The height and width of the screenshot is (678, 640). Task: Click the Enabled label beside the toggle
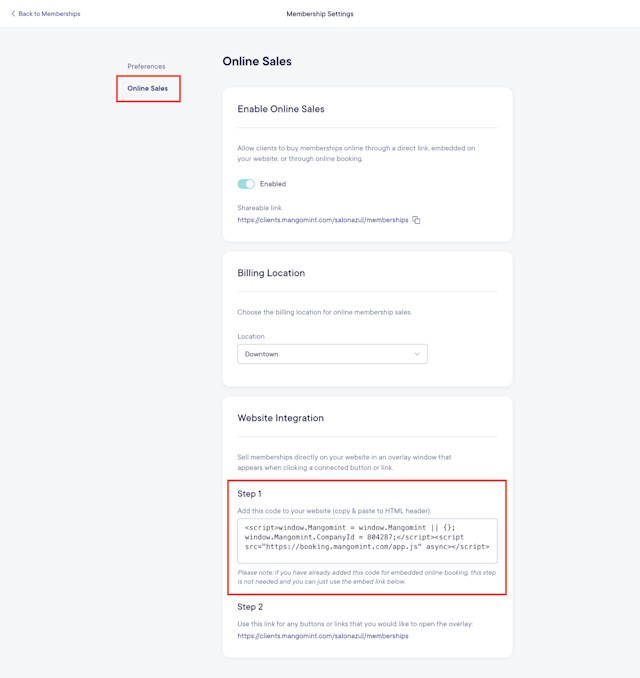point(273,184)
